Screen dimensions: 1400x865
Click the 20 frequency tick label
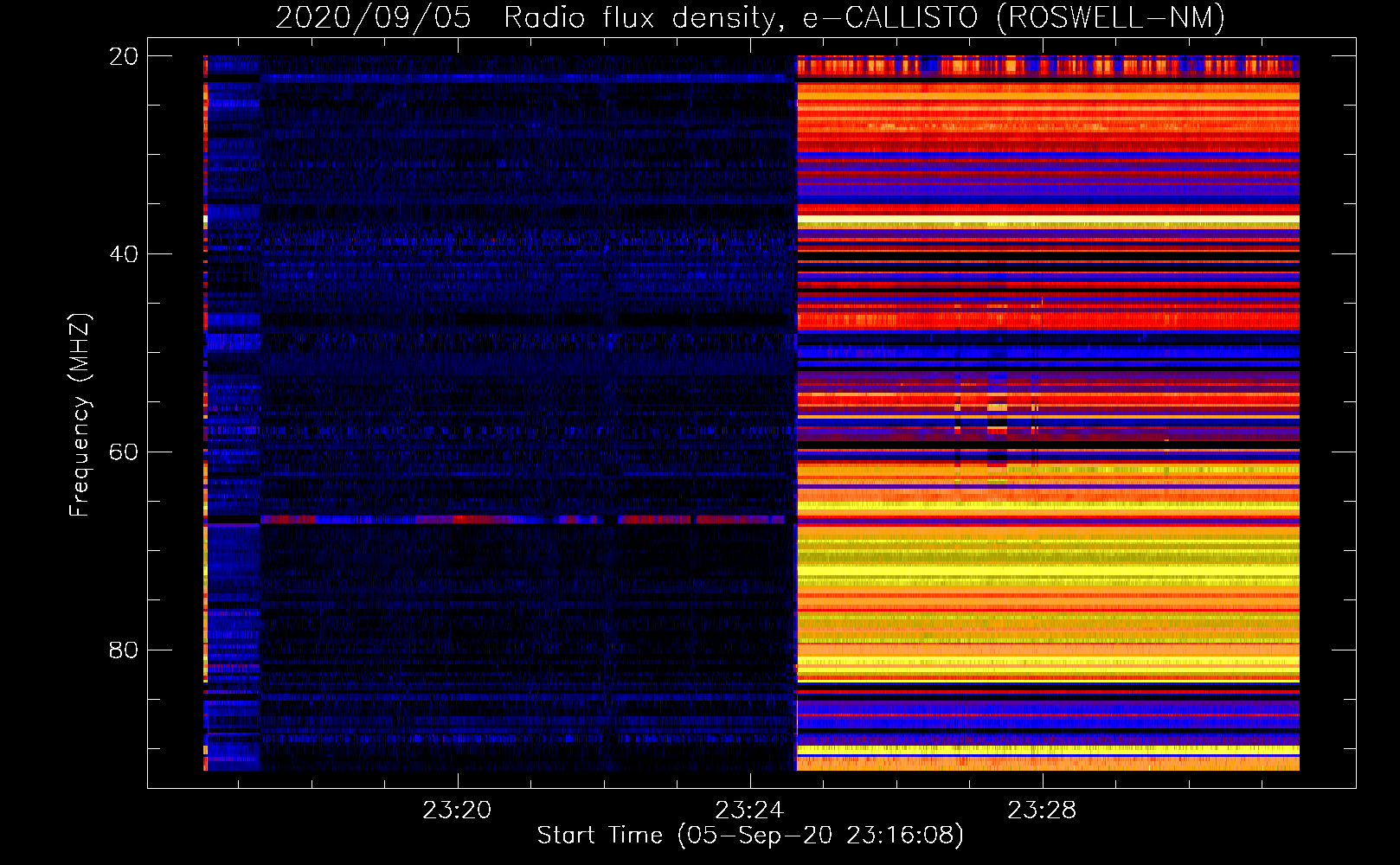point(124,56)
